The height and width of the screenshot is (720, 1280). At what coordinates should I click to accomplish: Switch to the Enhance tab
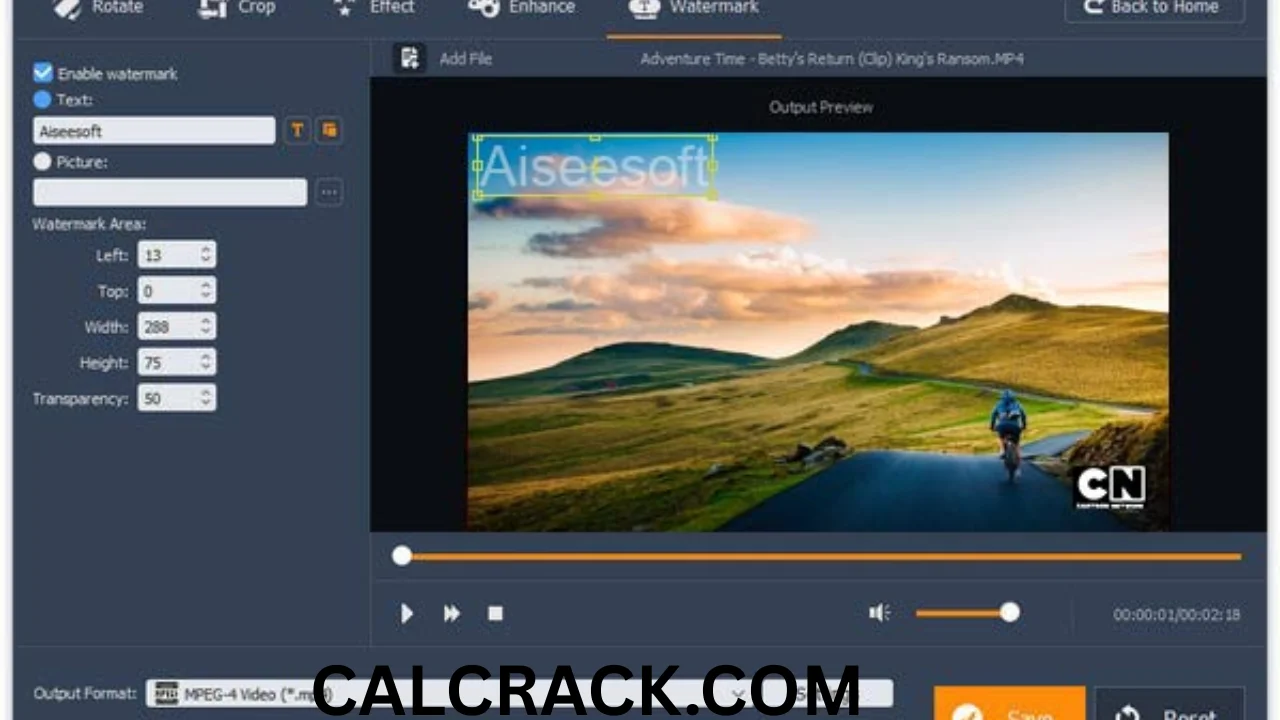(521, 9)
